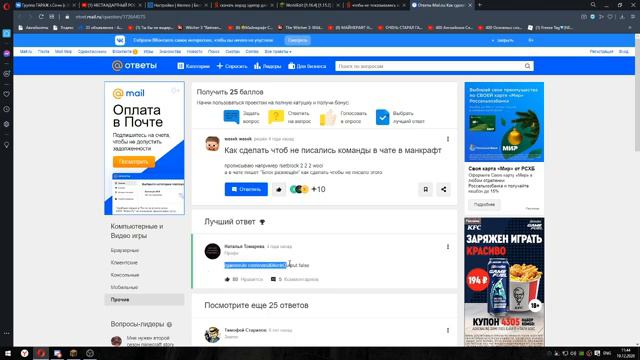Focus the question search field
This screenshot has height=360, width=640.
429,66
